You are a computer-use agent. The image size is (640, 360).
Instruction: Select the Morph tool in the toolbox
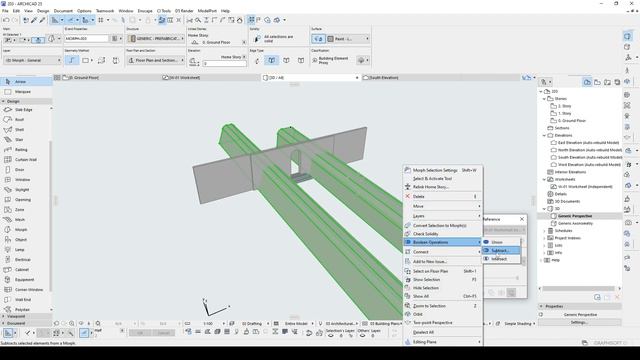click(x=25, y=230)
